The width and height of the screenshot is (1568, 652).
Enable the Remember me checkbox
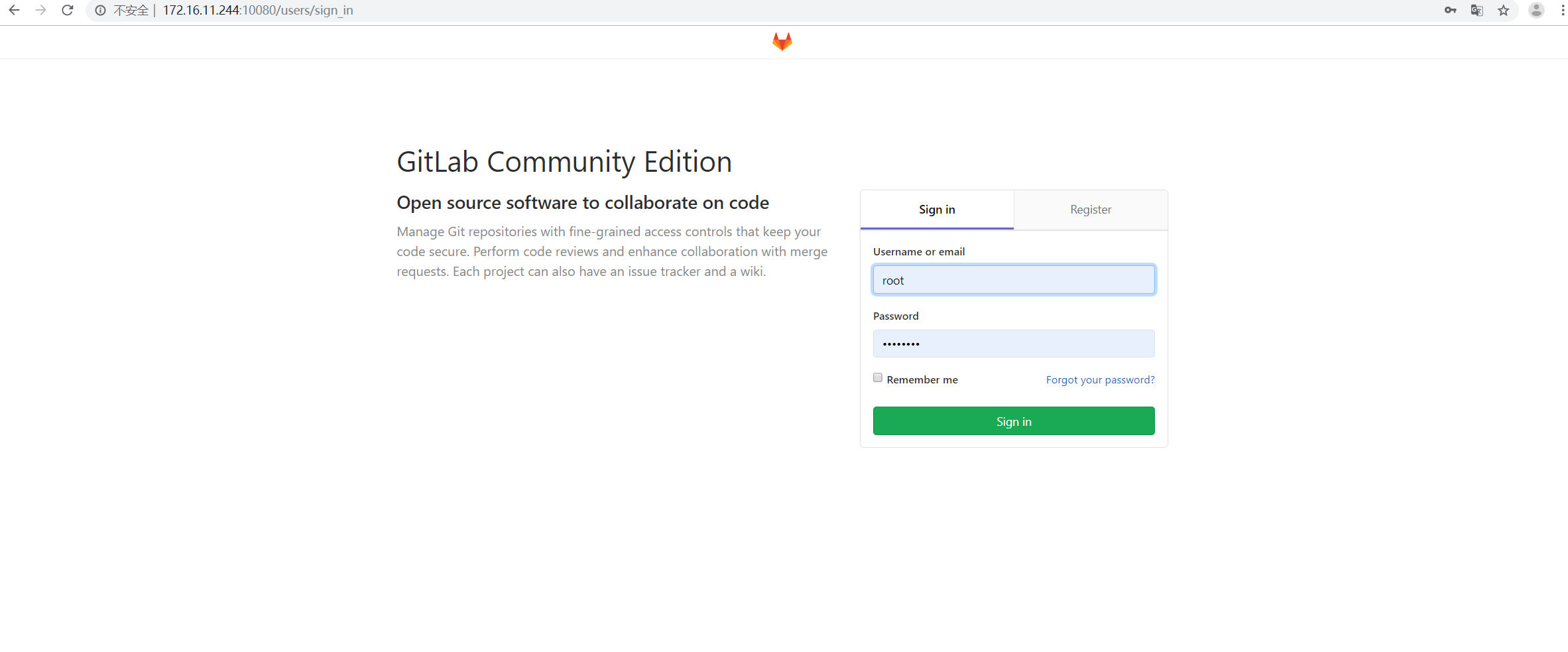pos(878,377)
